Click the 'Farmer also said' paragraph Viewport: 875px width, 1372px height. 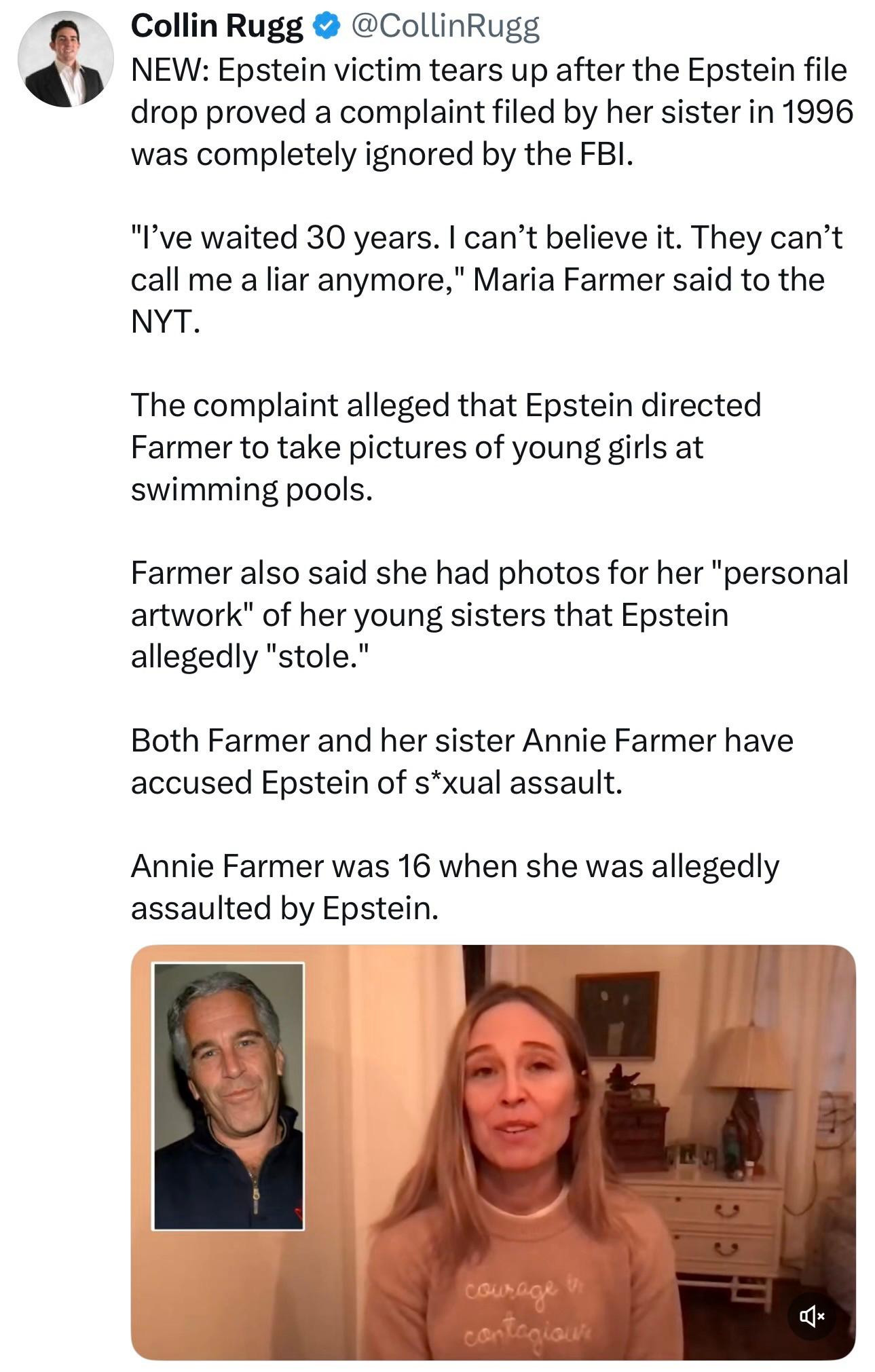point(489,614)
